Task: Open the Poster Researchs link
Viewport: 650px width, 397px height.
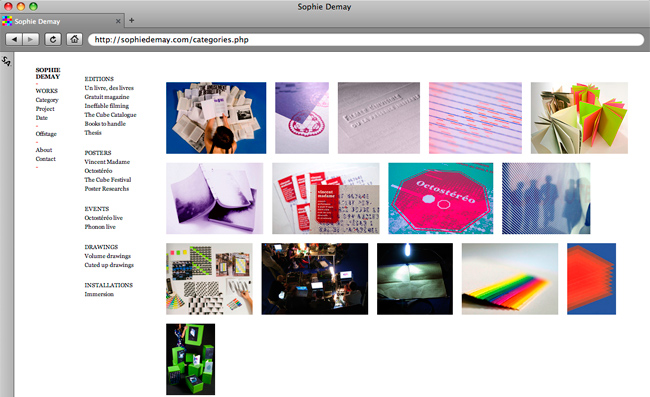Action: [x=107, y=189]
